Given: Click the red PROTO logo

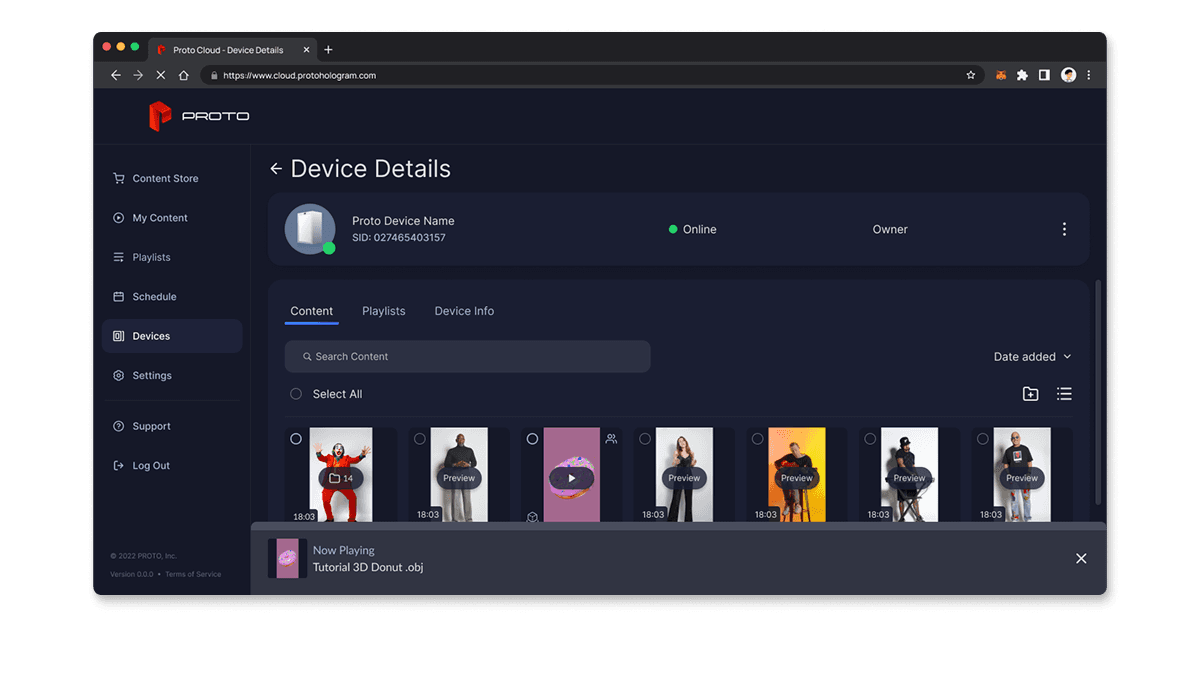Looking at the screenshot, I should [199, 116].
